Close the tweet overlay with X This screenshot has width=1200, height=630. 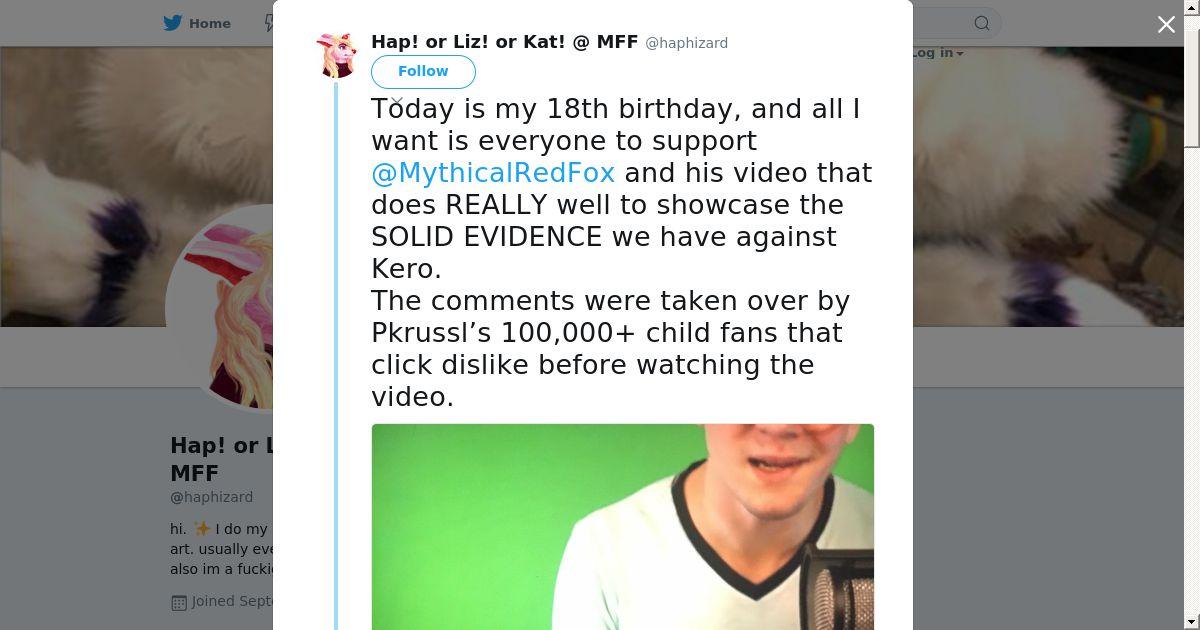point(1166,25)
